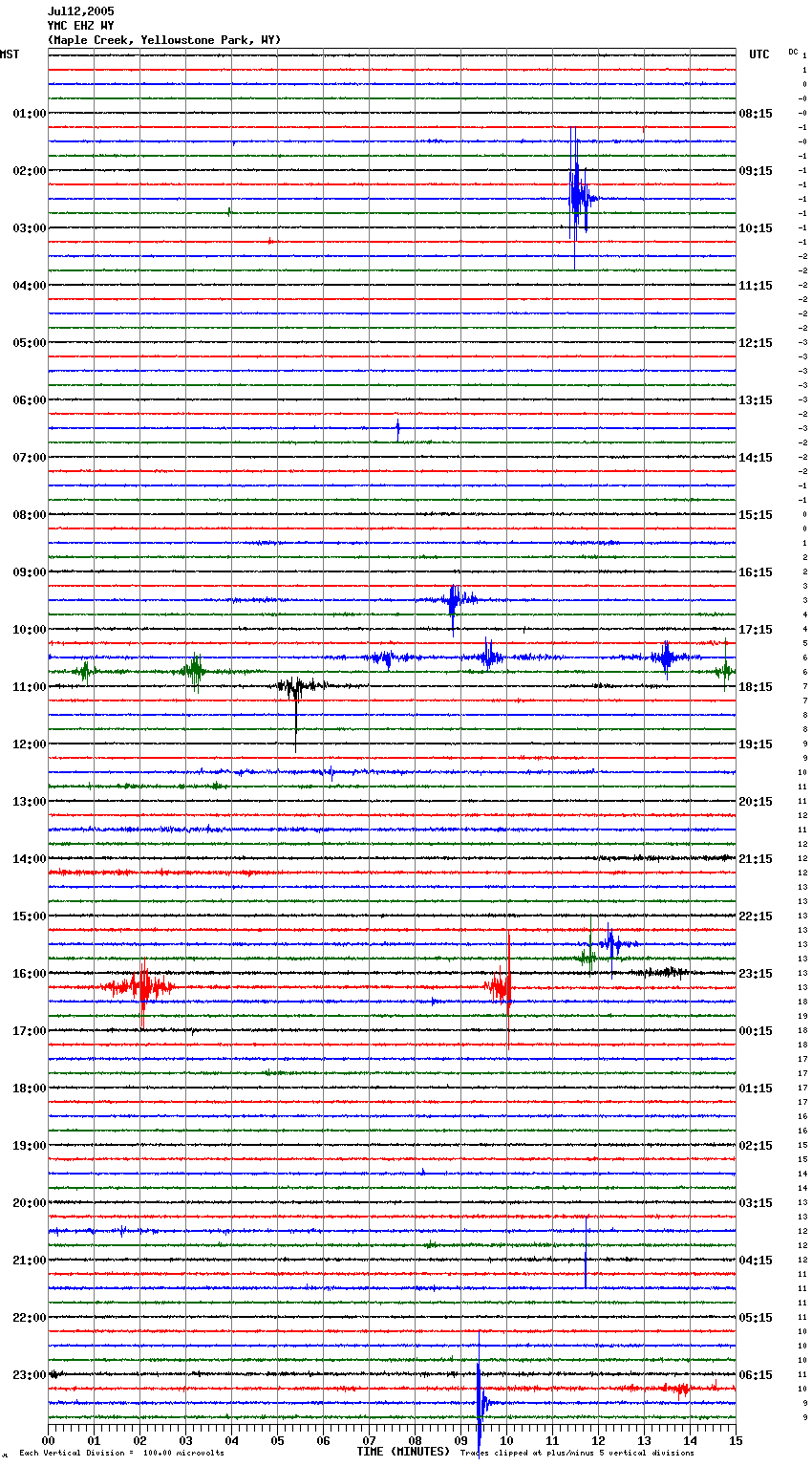Click the 02:15 UTC time label
The width and height of the screenshot is (812, 1466).
pyautogui.click(x=756, y=1146)
